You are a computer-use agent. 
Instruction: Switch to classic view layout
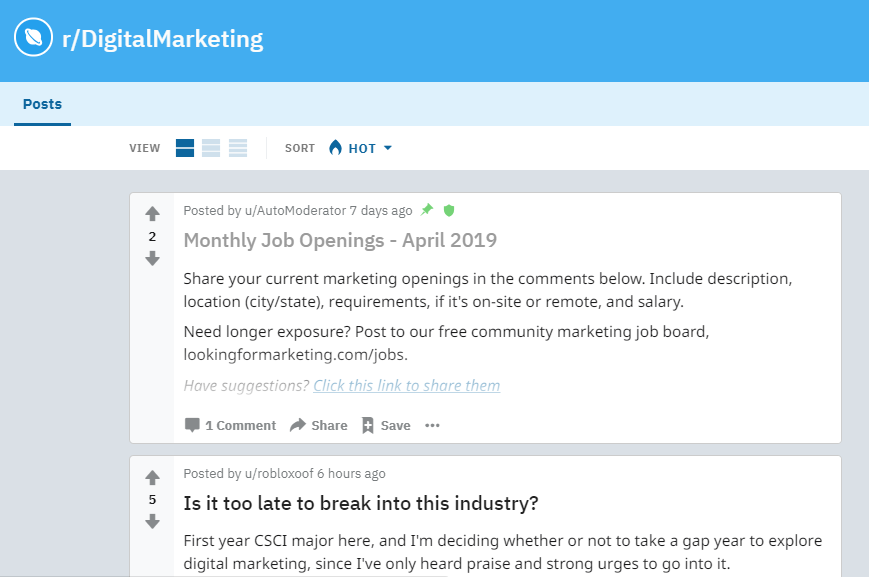coord(211,148)
